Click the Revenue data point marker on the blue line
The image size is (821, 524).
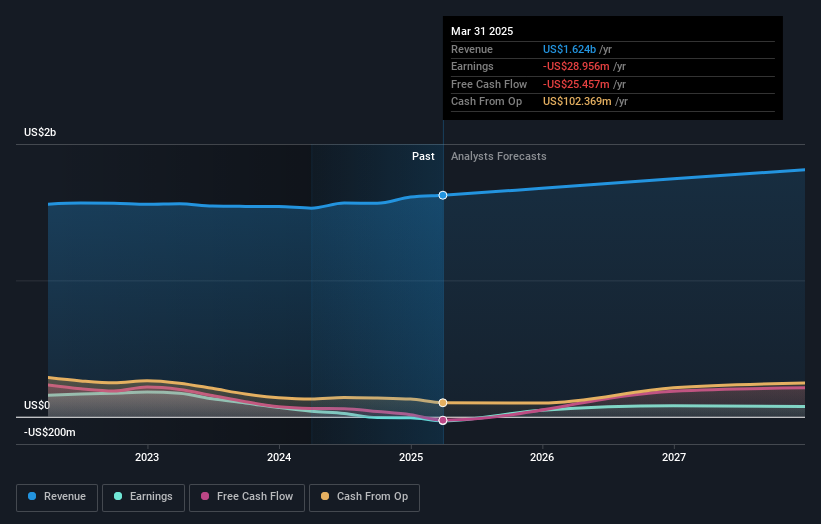[443, 195]
